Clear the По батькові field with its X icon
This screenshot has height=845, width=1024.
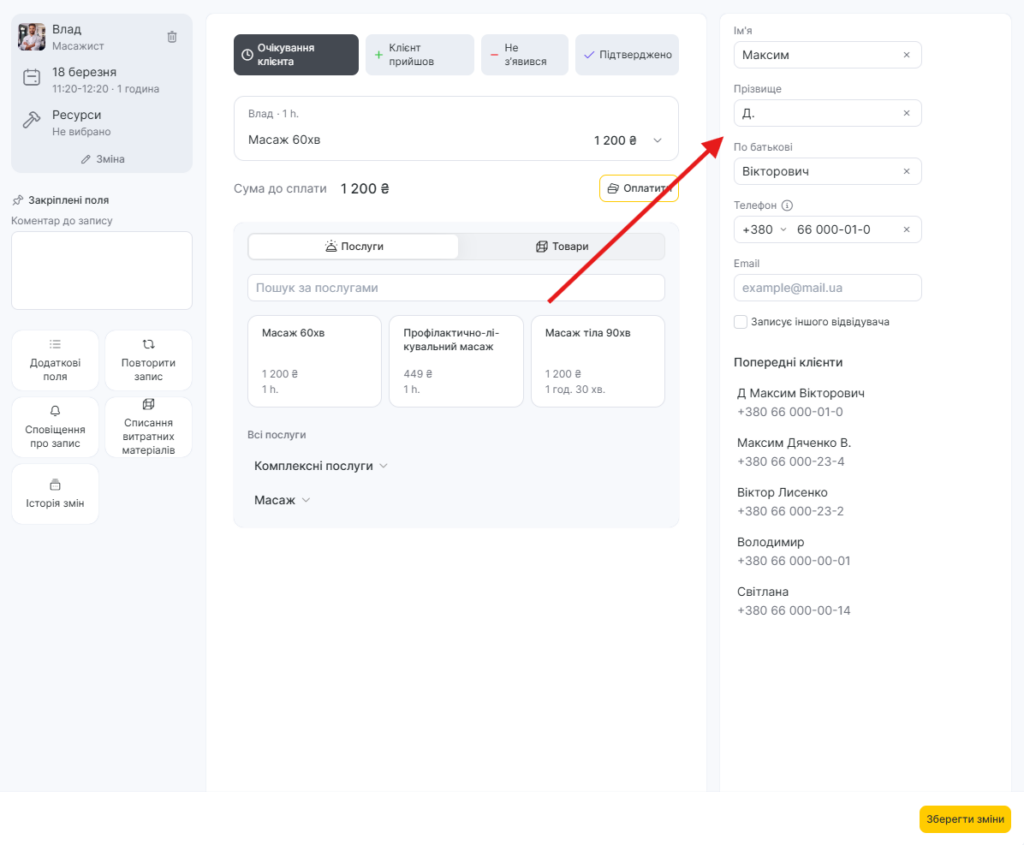pos(906,171)
